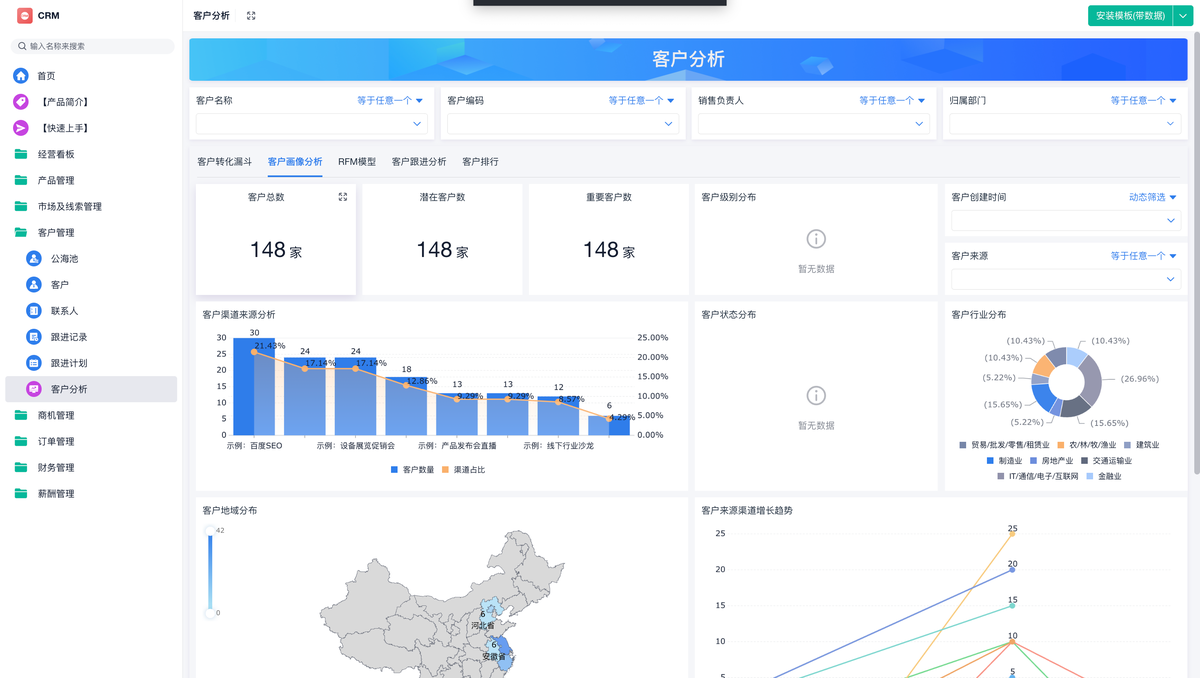Select the 客户 person icon
Screen dimensions: 1200x678
pyautogui.click(x=34, y=285)
